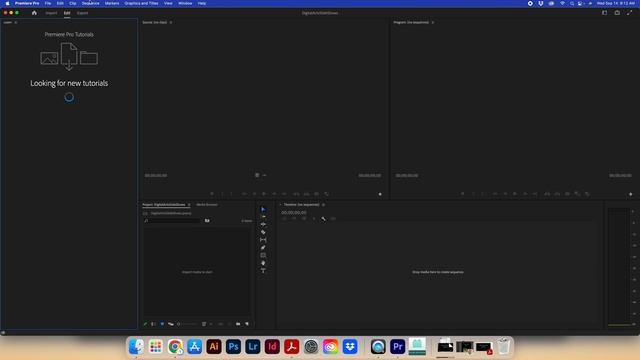Image resolution: width=640 pixels, height=360 pixels.
Task: Select the Track Select Forward tool
Action: click(263, 217)
